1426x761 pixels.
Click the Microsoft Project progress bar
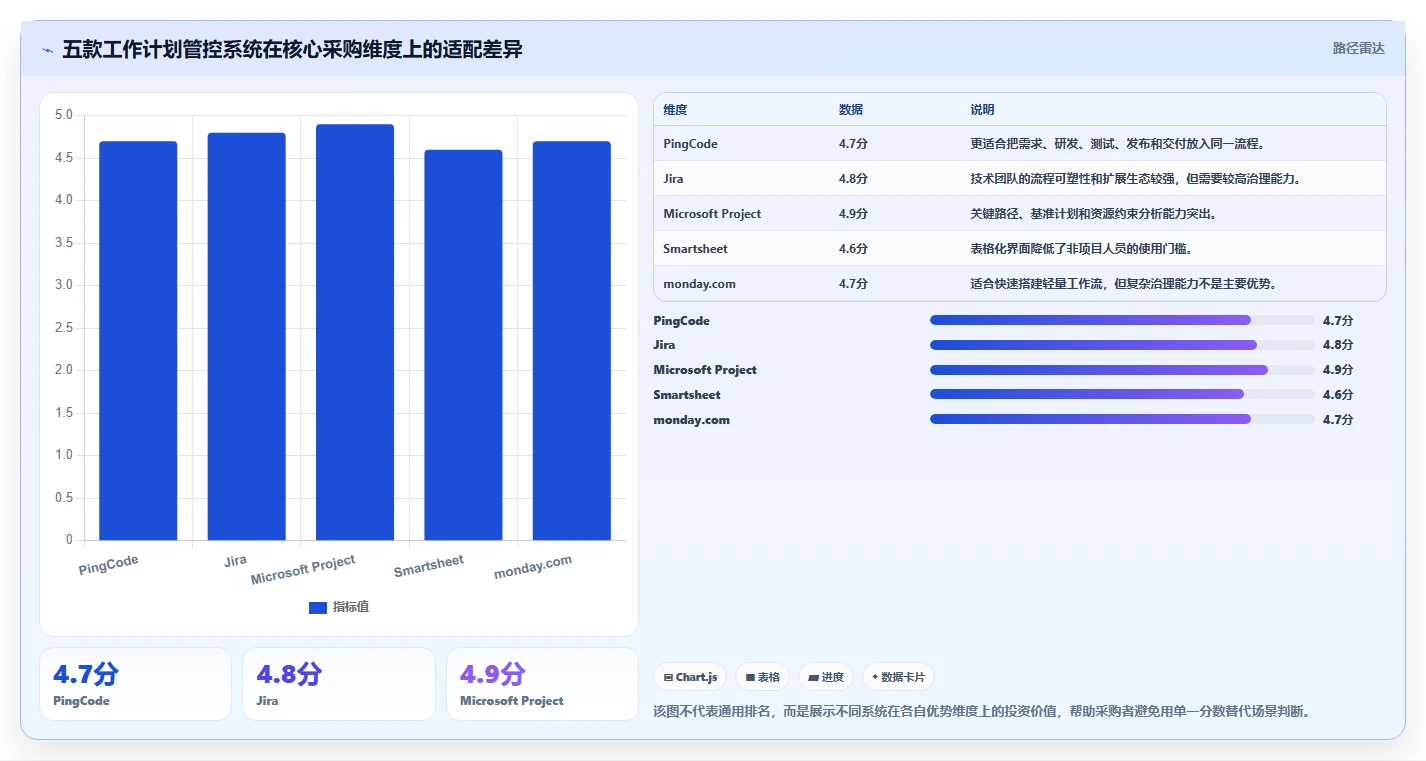click(x=1122, y=370)
